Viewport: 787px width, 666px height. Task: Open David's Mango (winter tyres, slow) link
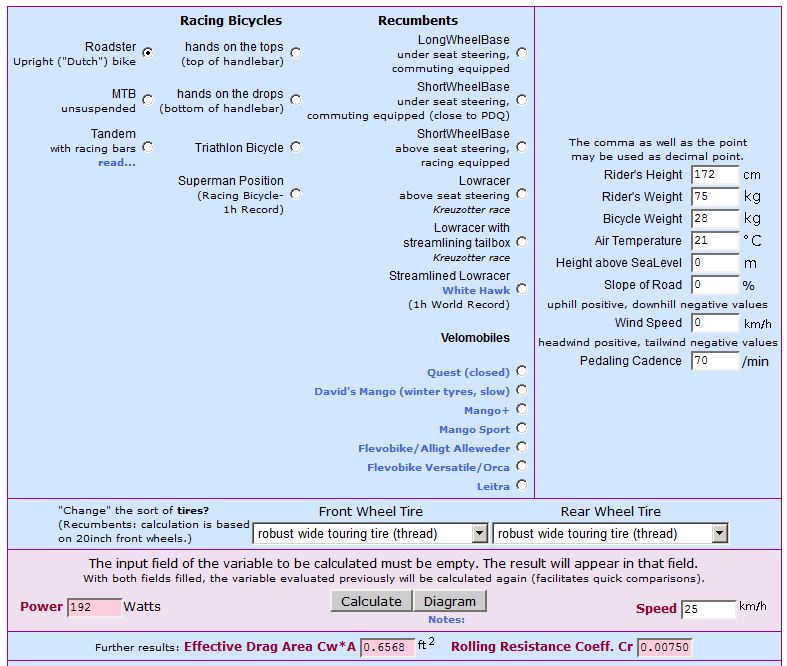tap(412, 391)
